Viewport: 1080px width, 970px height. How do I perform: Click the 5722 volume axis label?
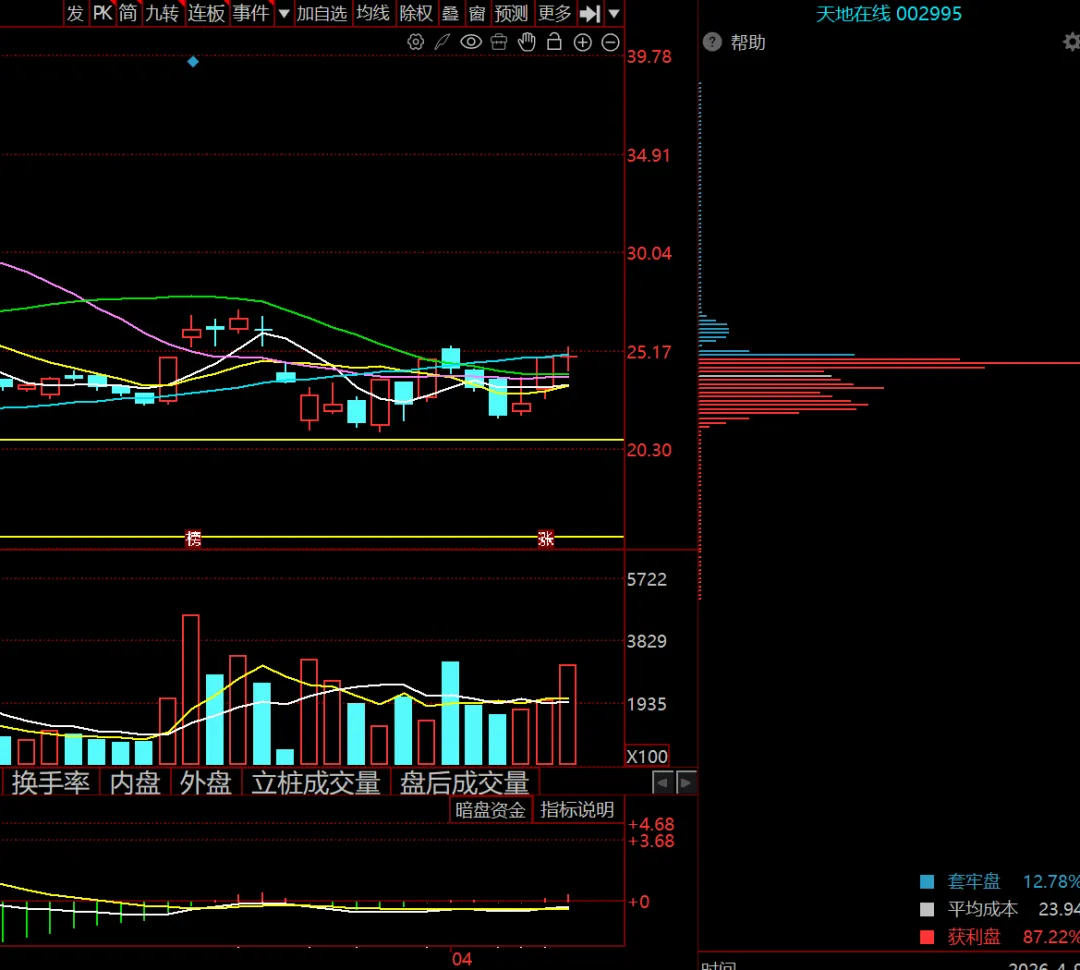tap(647, 580)
